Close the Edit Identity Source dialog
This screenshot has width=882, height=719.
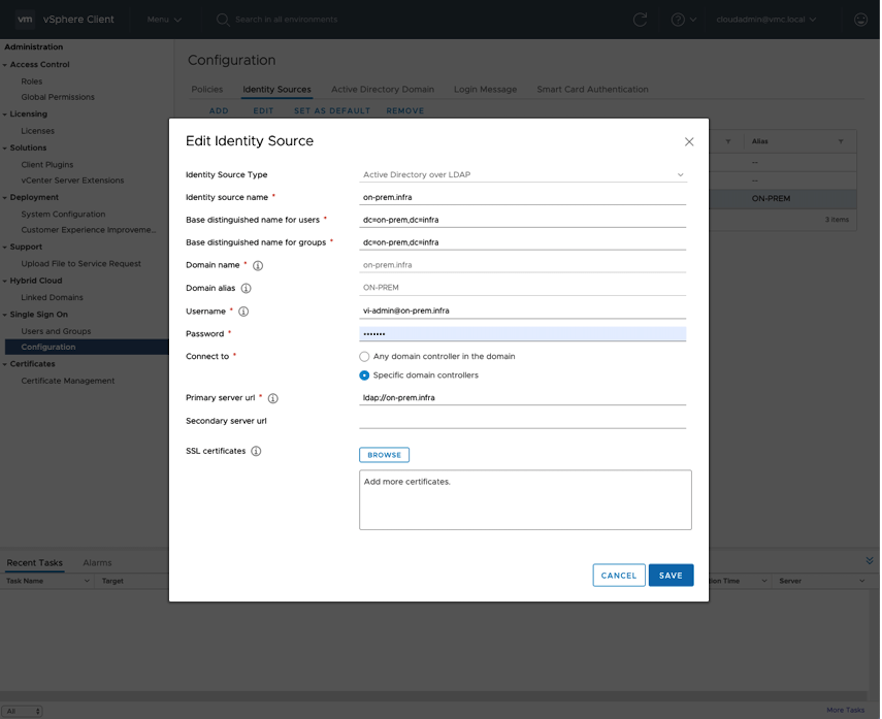pyautogui.click(x=689, y=142)
